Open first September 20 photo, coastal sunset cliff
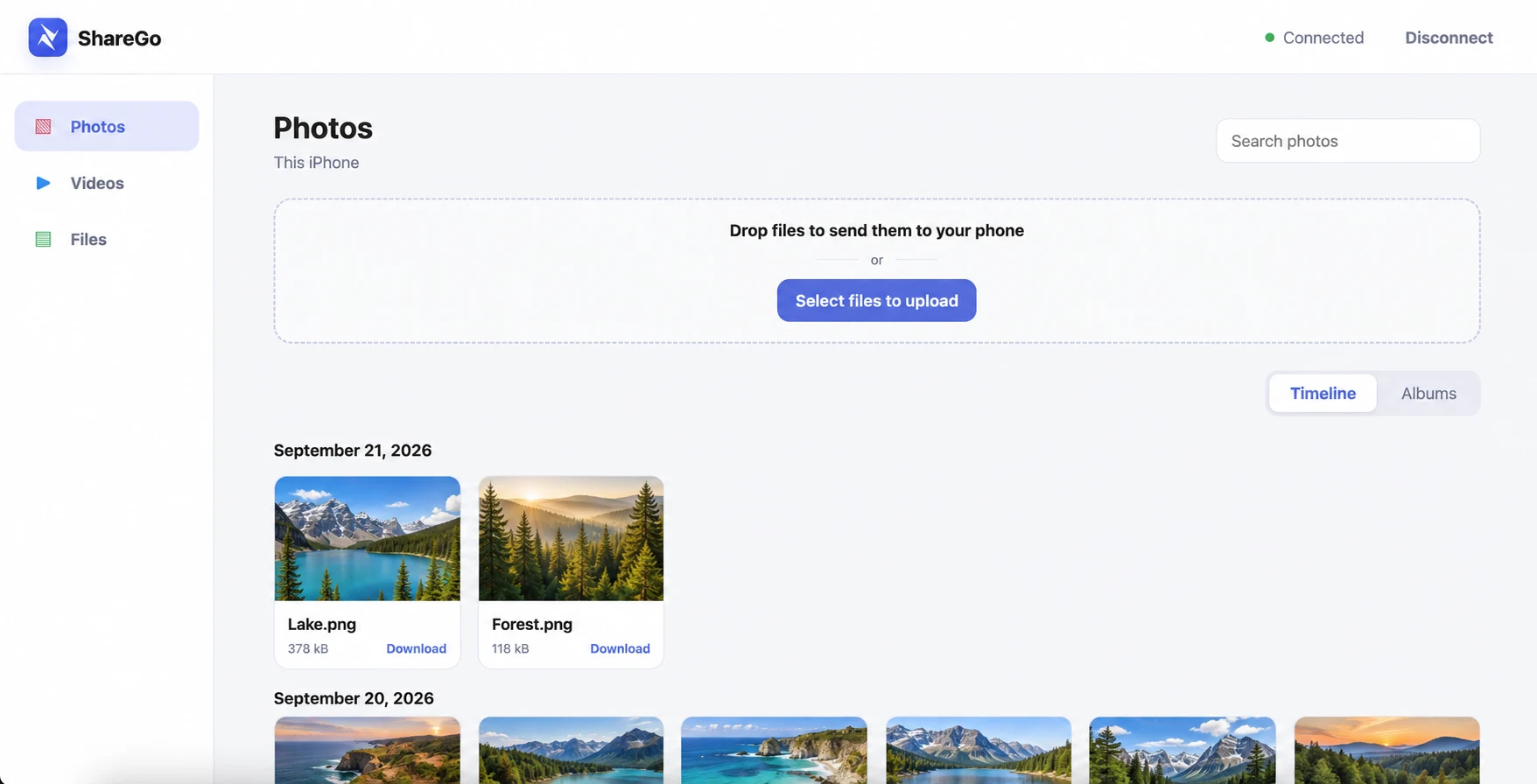The width and height of the screenshot is (1537, 784). 367,750
